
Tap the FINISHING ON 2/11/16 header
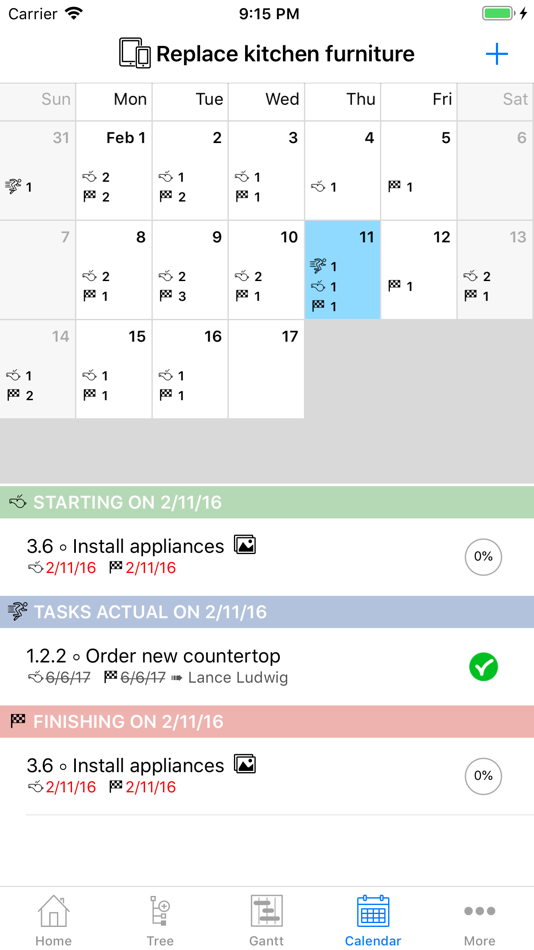click(267, 722)
